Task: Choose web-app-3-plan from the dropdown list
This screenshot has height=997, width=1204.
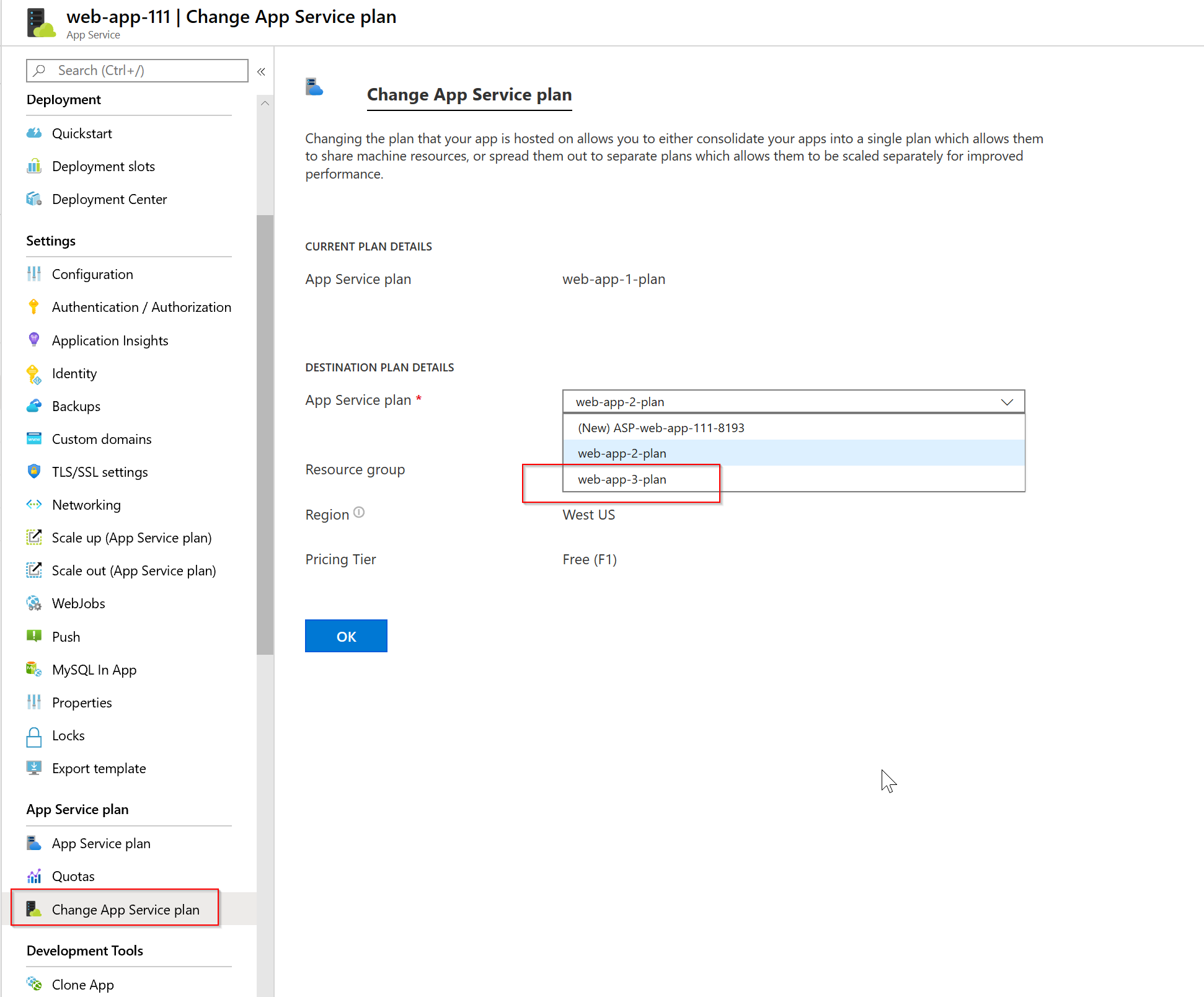Action: coord(622,479)
